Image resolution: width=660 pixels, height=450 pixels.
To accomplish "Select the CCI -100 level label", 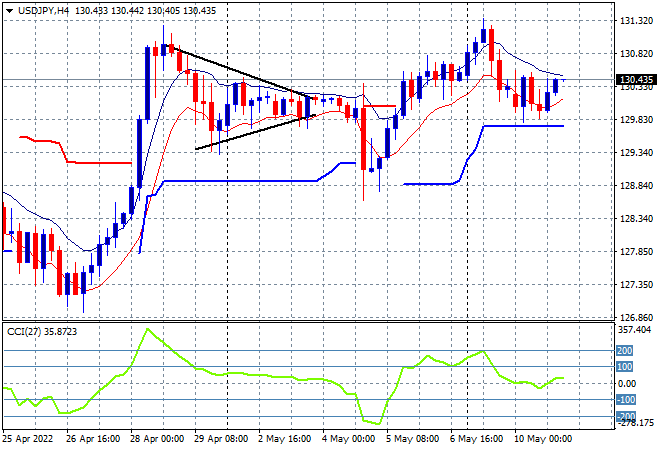I will pyautogui.click(x=626, y=399).
